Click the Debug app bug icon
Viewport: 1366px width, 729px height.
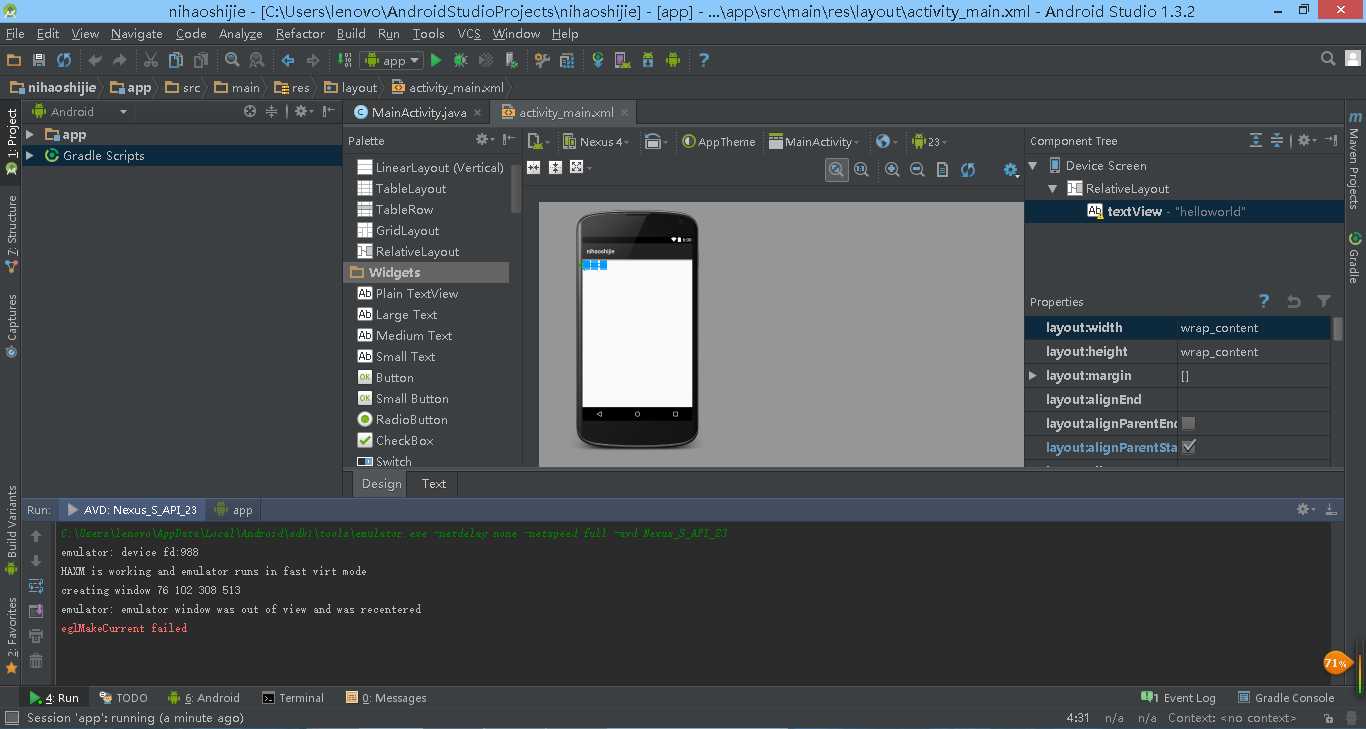click(x=460, y=61)
